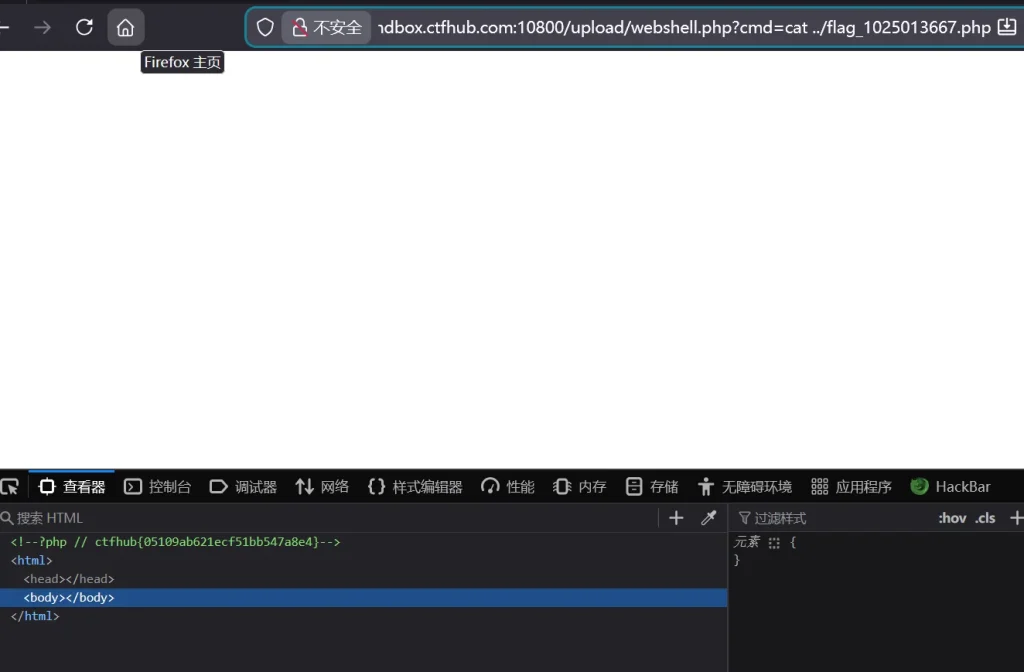Switch to the 控制台 console tab
Viewport: 1024px width, 672px height.
pyautogui.click(x=158, y=487)
